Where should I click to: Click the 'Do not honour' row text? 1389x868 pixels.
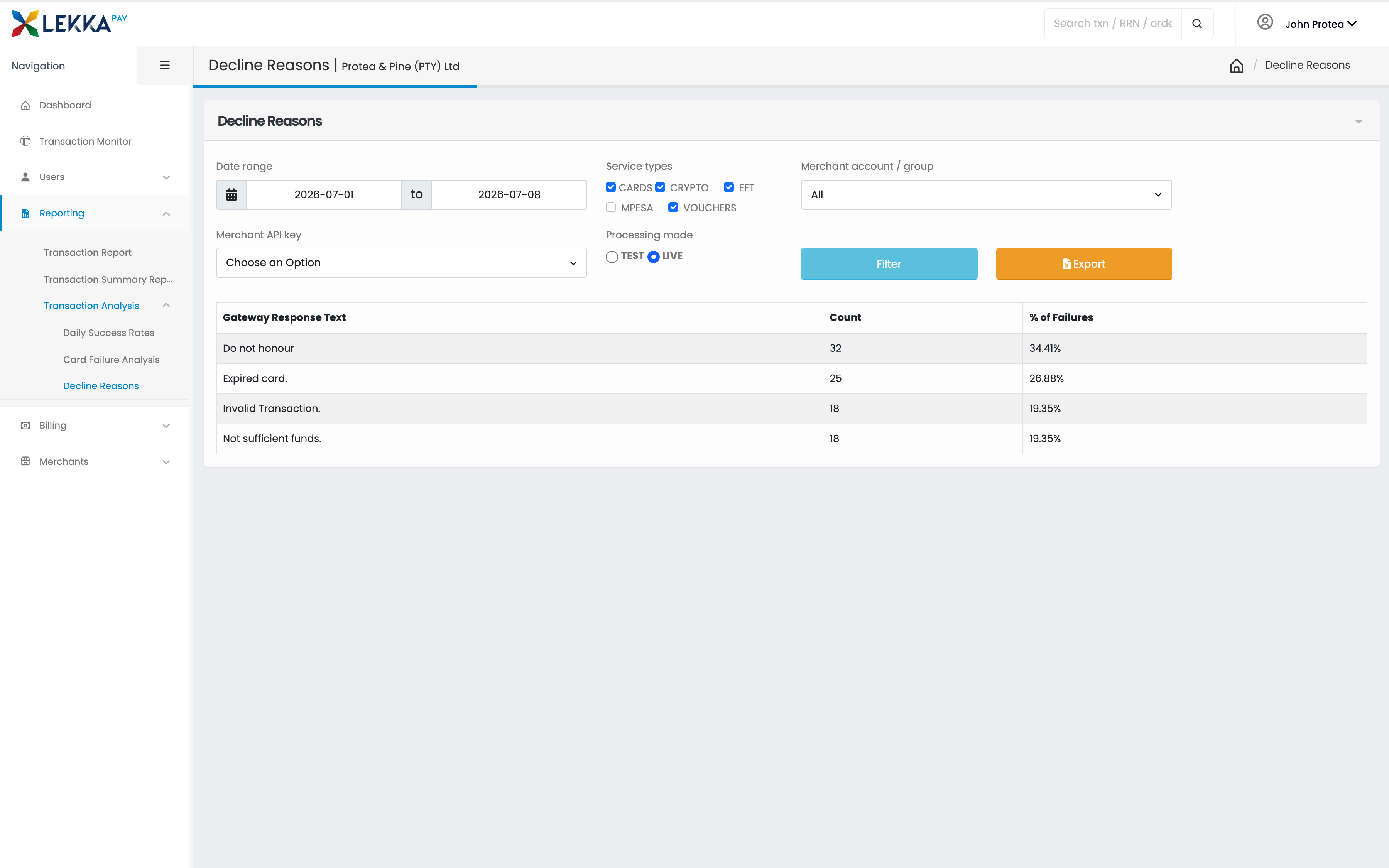(x=258, y=348)
